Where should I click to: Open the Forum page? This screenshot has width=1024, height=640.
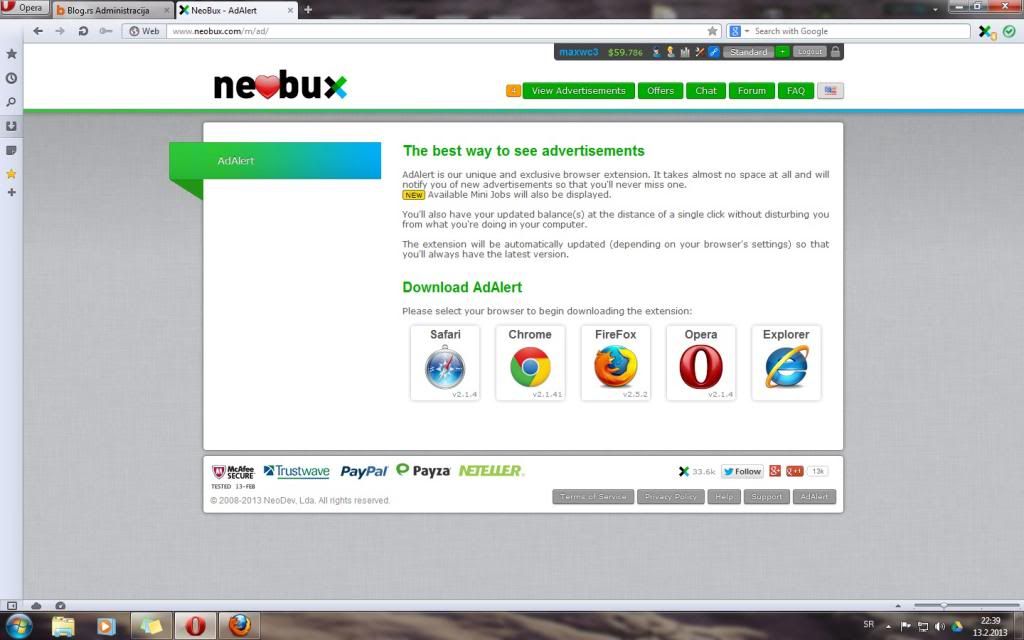click(752, 91)
